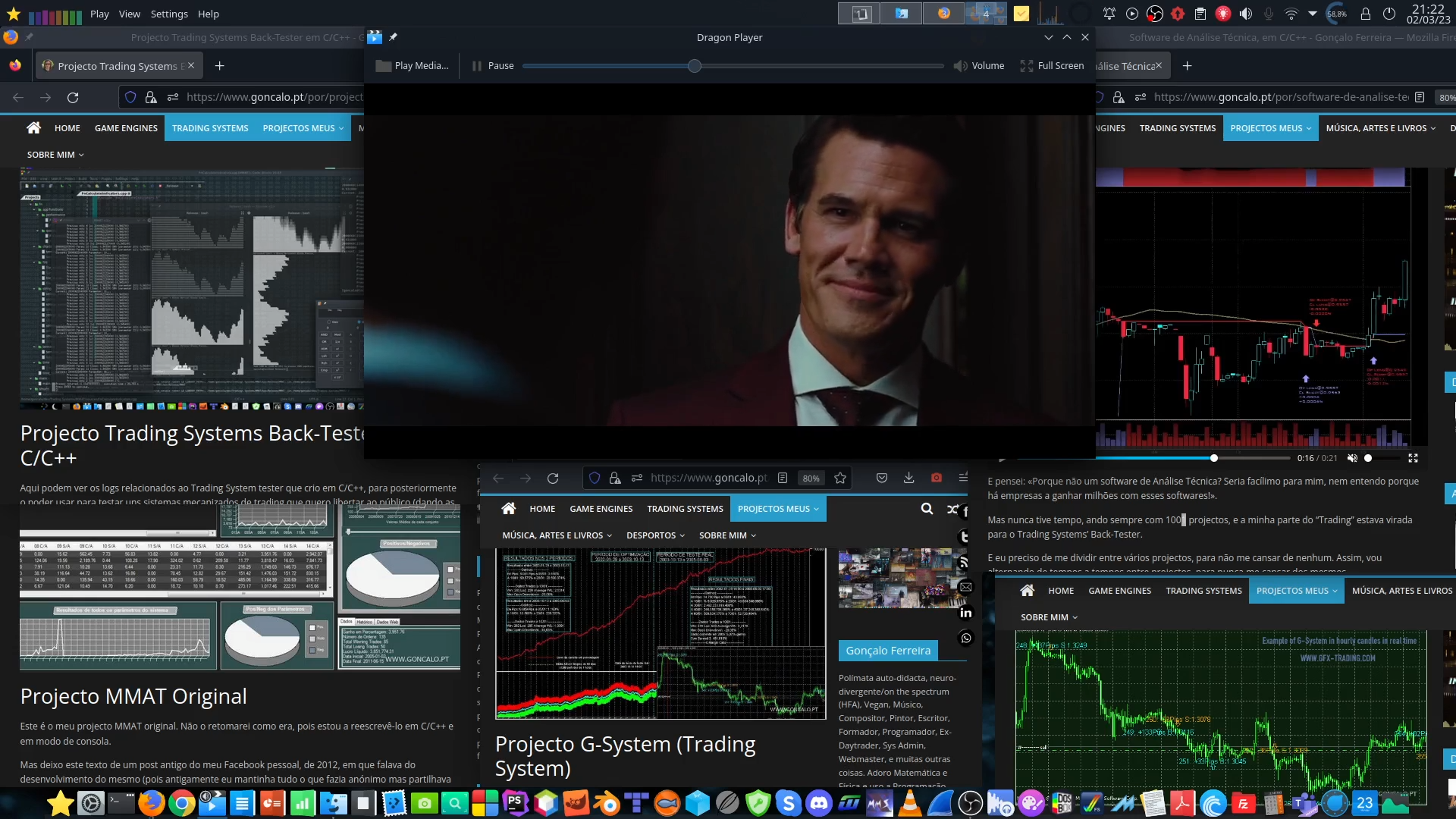Open Back-Tester screenshot thumbnail in left window
Screen dimensions: 1456x819
pyautogui.click(x=192, y=289)
